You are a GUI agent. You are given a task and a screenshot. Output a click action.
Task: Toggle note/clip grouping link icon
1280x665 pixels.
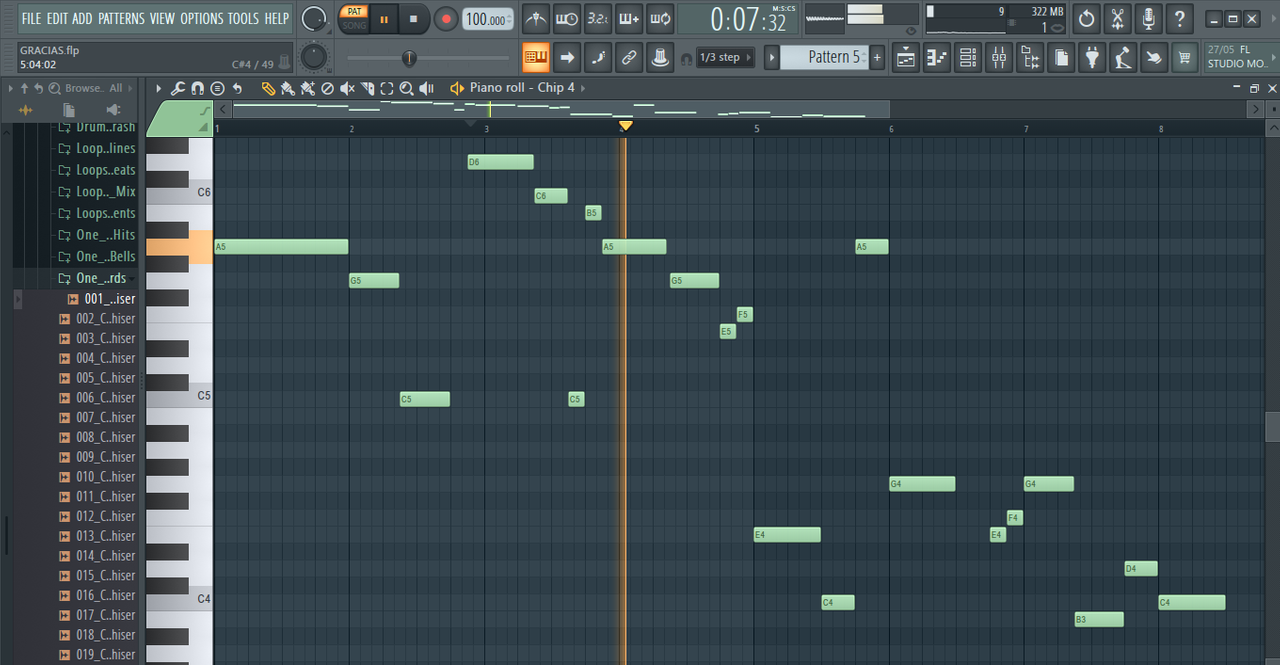click(629, 57)
